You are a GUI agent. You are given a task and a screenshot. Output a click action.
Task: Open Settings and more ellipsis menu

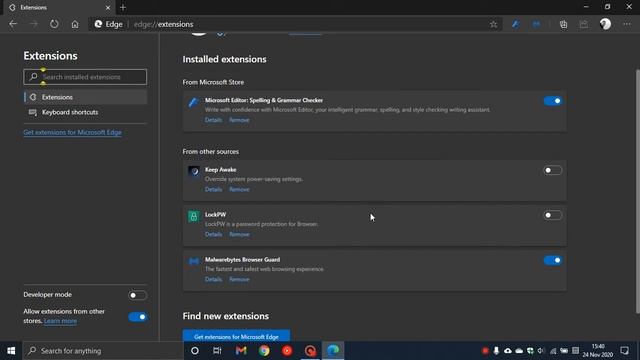click(x=627, y=24)
